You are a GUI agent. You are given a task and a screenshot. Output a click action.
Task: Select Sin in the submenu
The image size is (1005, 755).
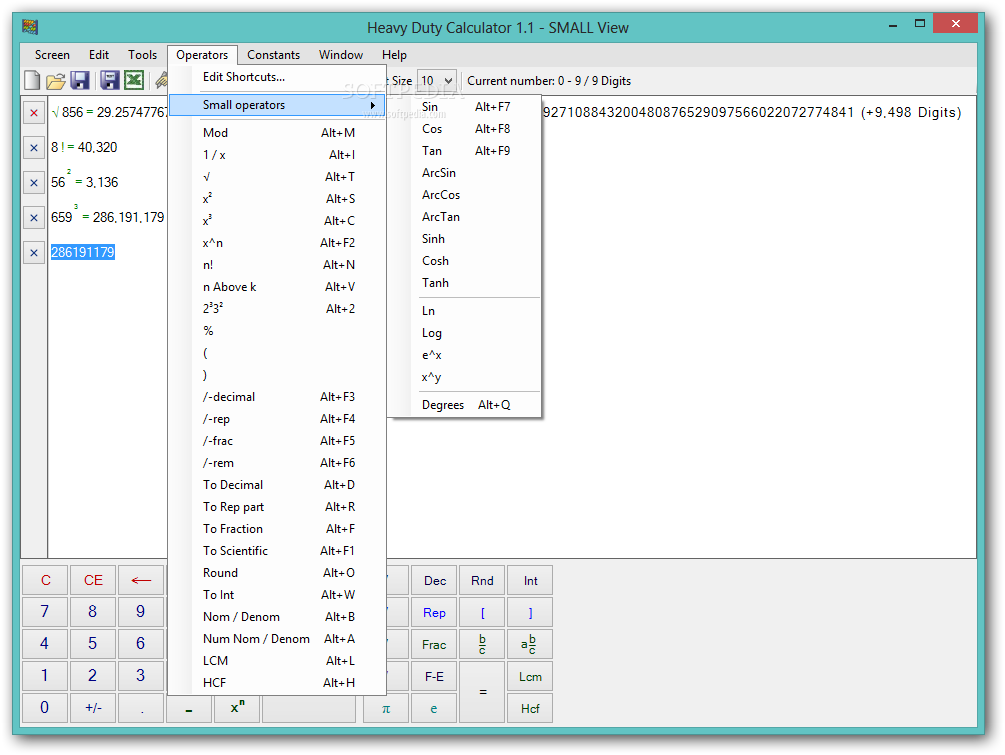[x=466, y=107]
